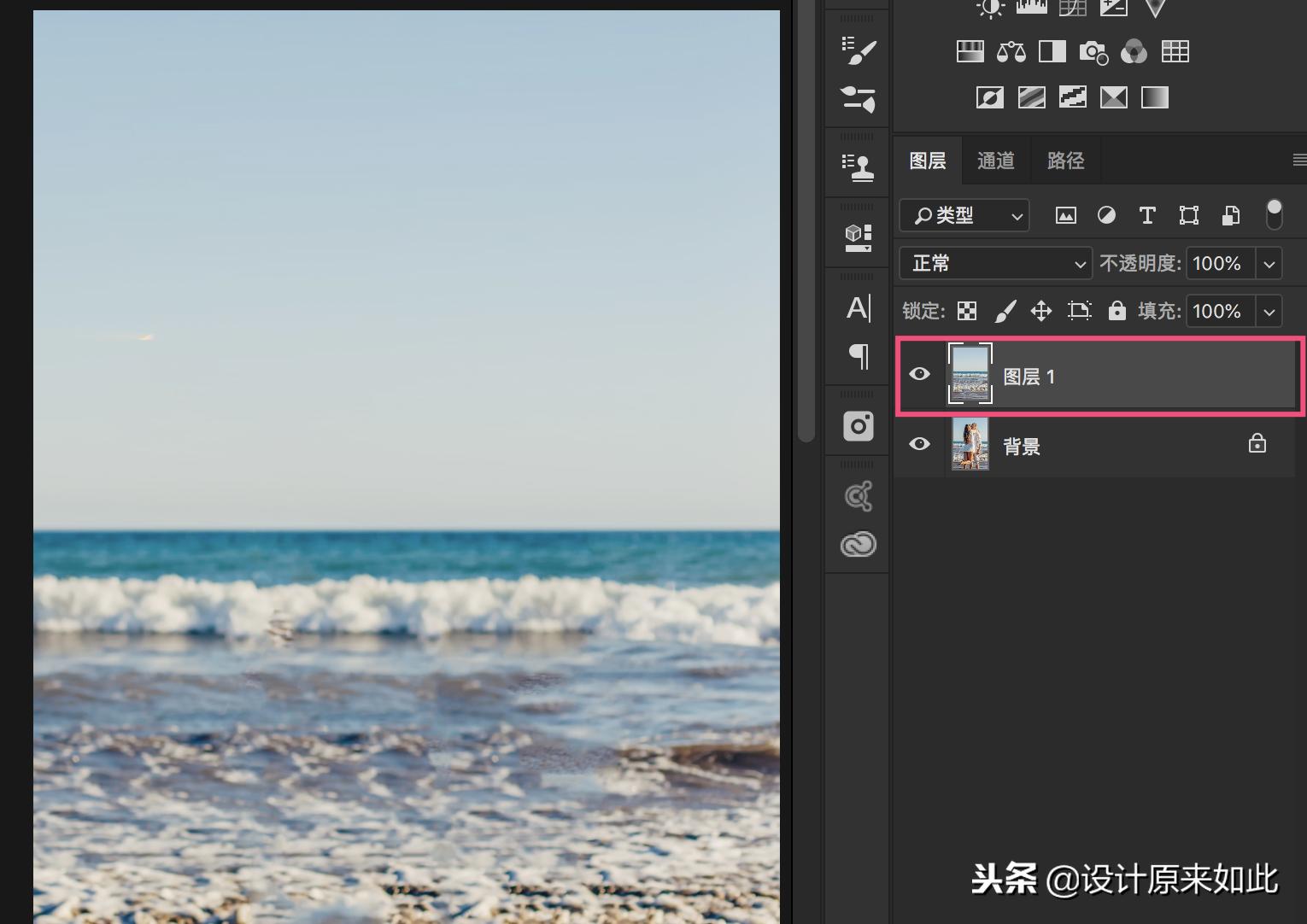Select the 图层 1 layer thumbnail
The image size is (1307, 924).
point(970,373)
